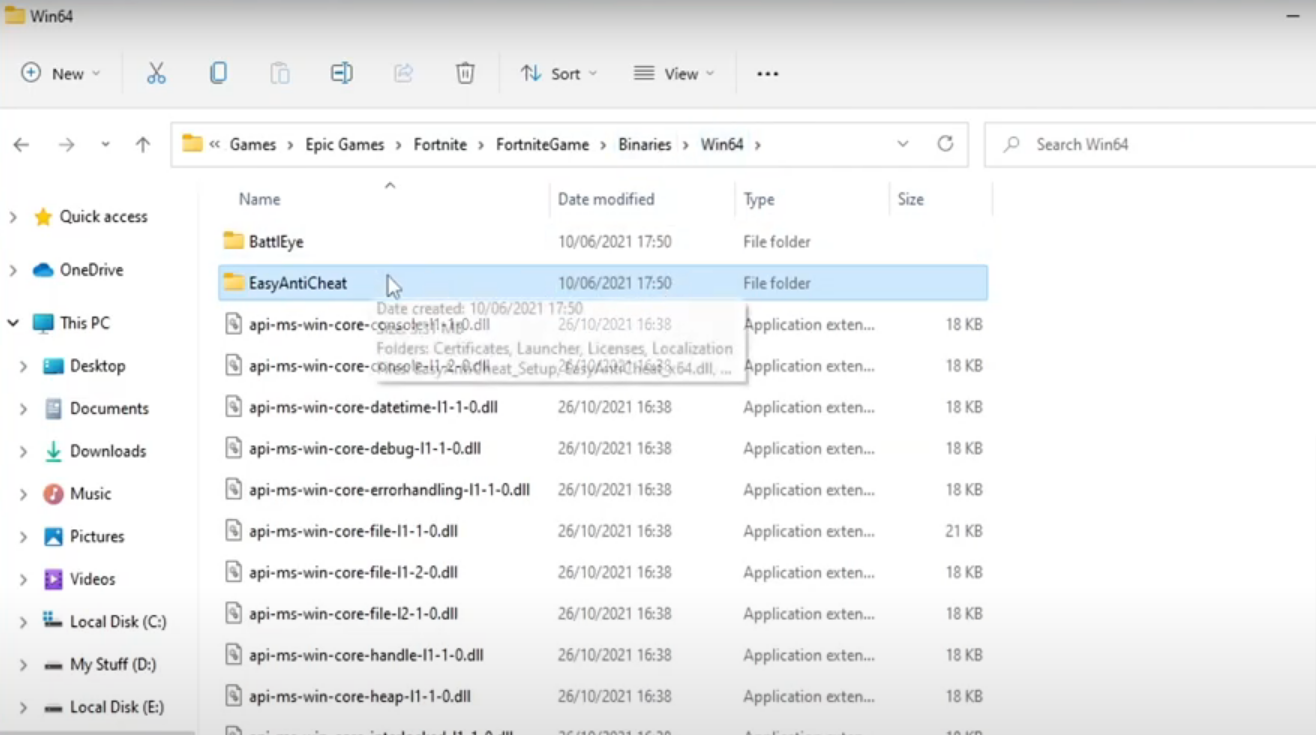Viewport: 1316px width, 735px height.
Task: Select api-ms-win-core-file-l1-2-0.dll file name
Action: pyautogui.click(x=353, y=573)
